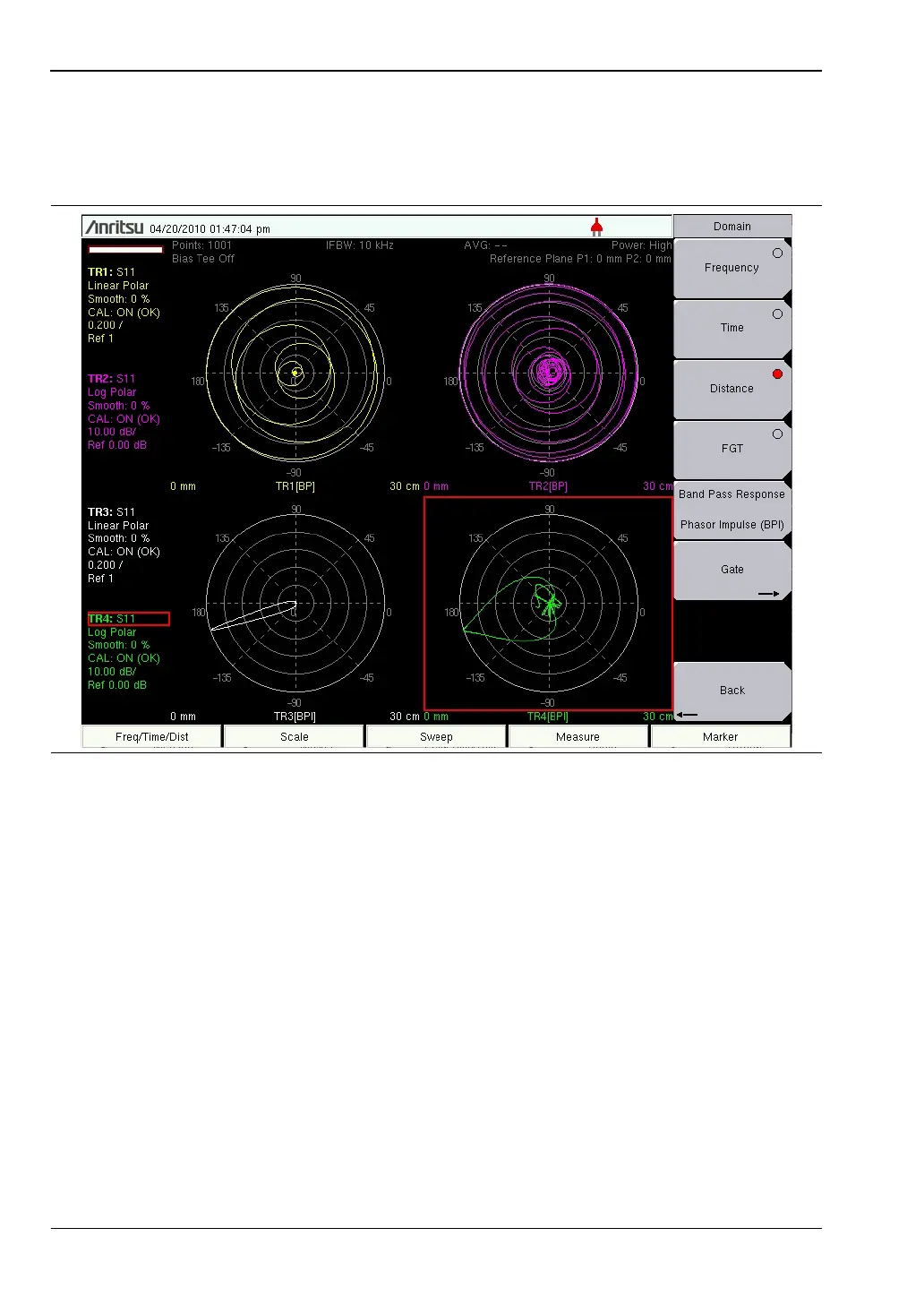
Task: Click the red power plug status icon
Action: pyautogui.click(x=596, y=228)
